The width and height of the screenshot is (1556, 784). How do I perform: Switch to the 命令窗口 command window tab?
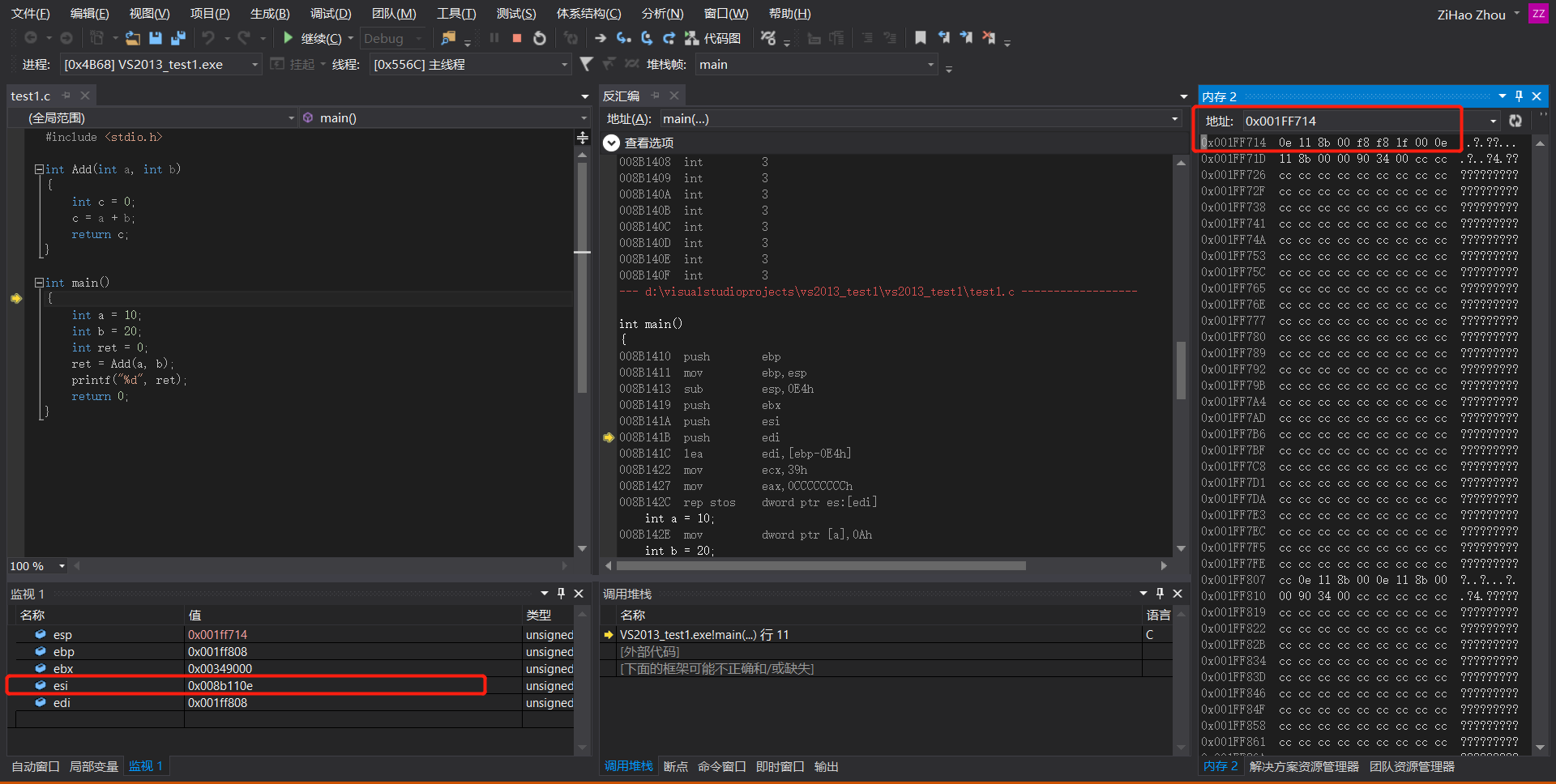point(722,766)
